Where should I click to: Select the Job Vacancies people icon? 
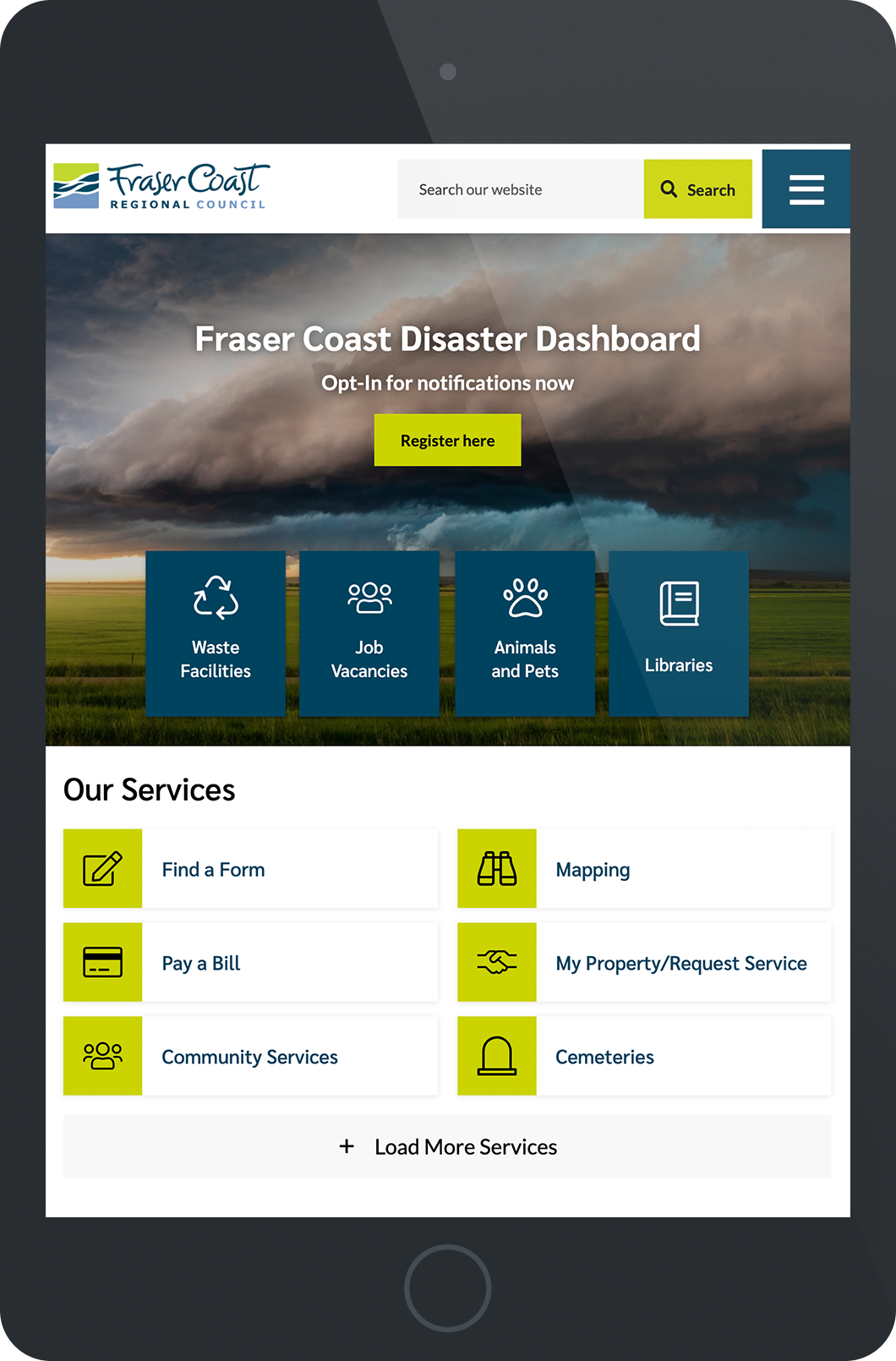point(369,598)
